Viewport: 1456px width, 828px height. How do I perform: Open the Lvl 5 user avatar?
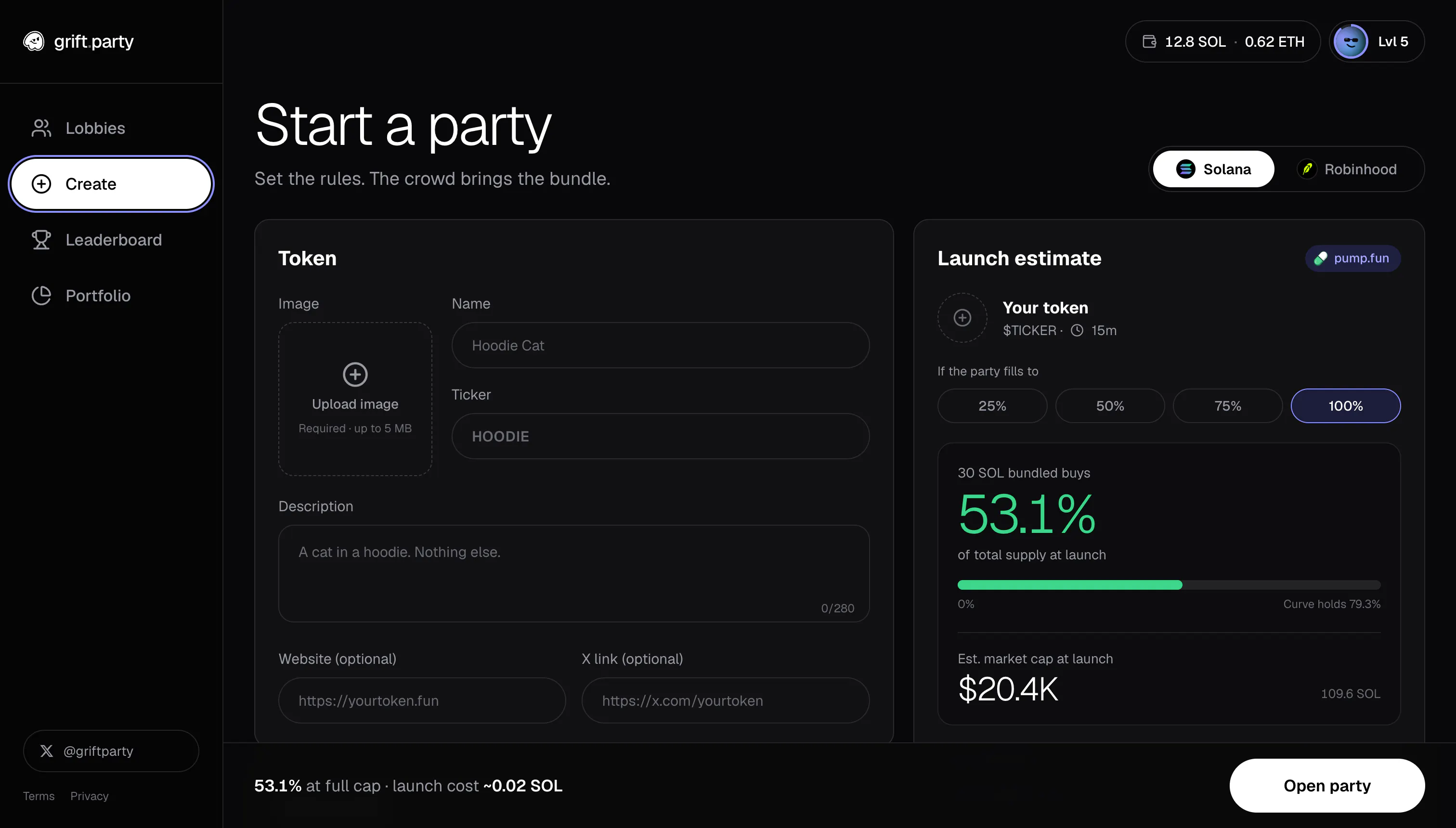[1350, 41]
